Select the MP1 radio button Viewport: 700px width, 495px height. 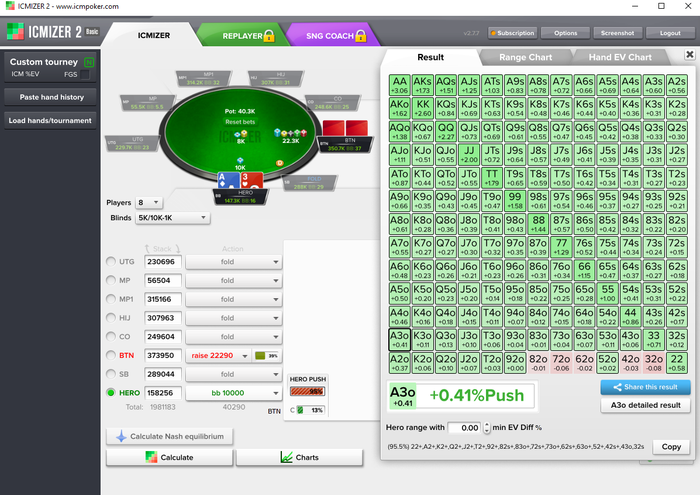[111, 299]
